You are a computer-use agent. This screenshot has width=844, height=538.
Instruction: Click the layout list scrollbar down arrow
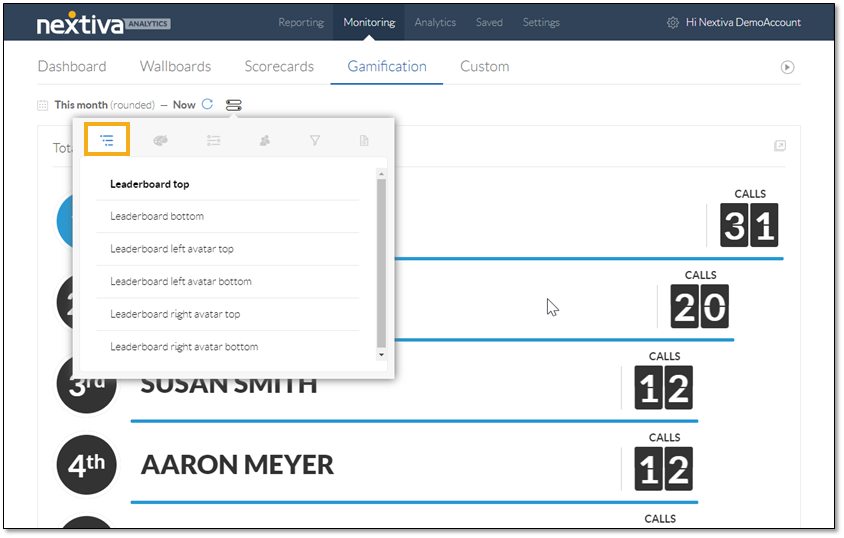point(381,355)
